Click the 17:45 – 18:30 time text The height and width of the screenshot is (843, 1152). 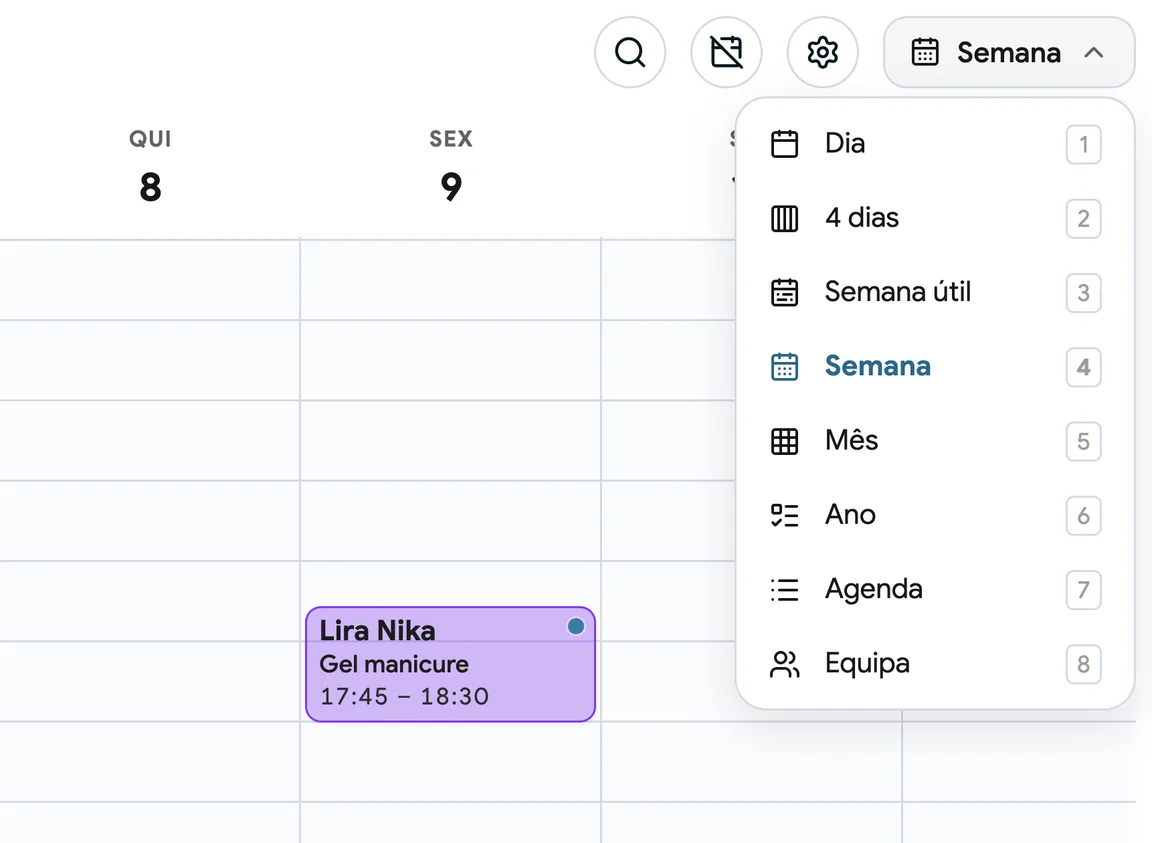(404, 696)
